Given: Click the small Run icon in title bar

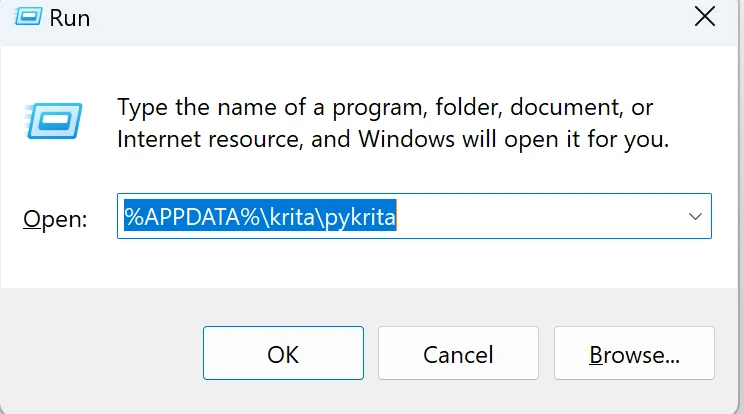Looking at the screenshot, I should pyautogui.click(x=28, y=18).
